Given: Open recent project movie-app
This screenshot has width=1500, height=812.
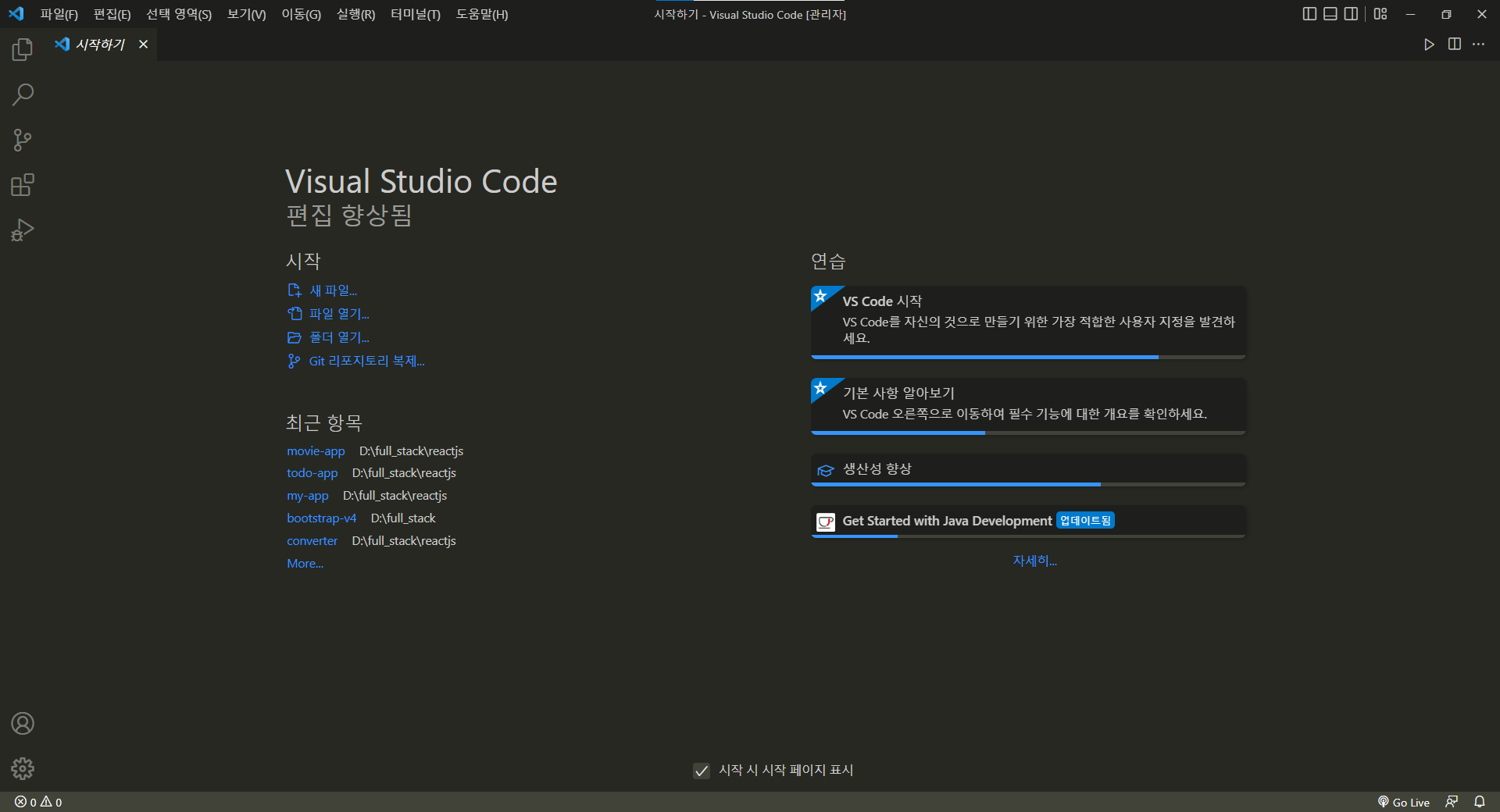Looking at the screenshot, I should [x=316, y=451].
